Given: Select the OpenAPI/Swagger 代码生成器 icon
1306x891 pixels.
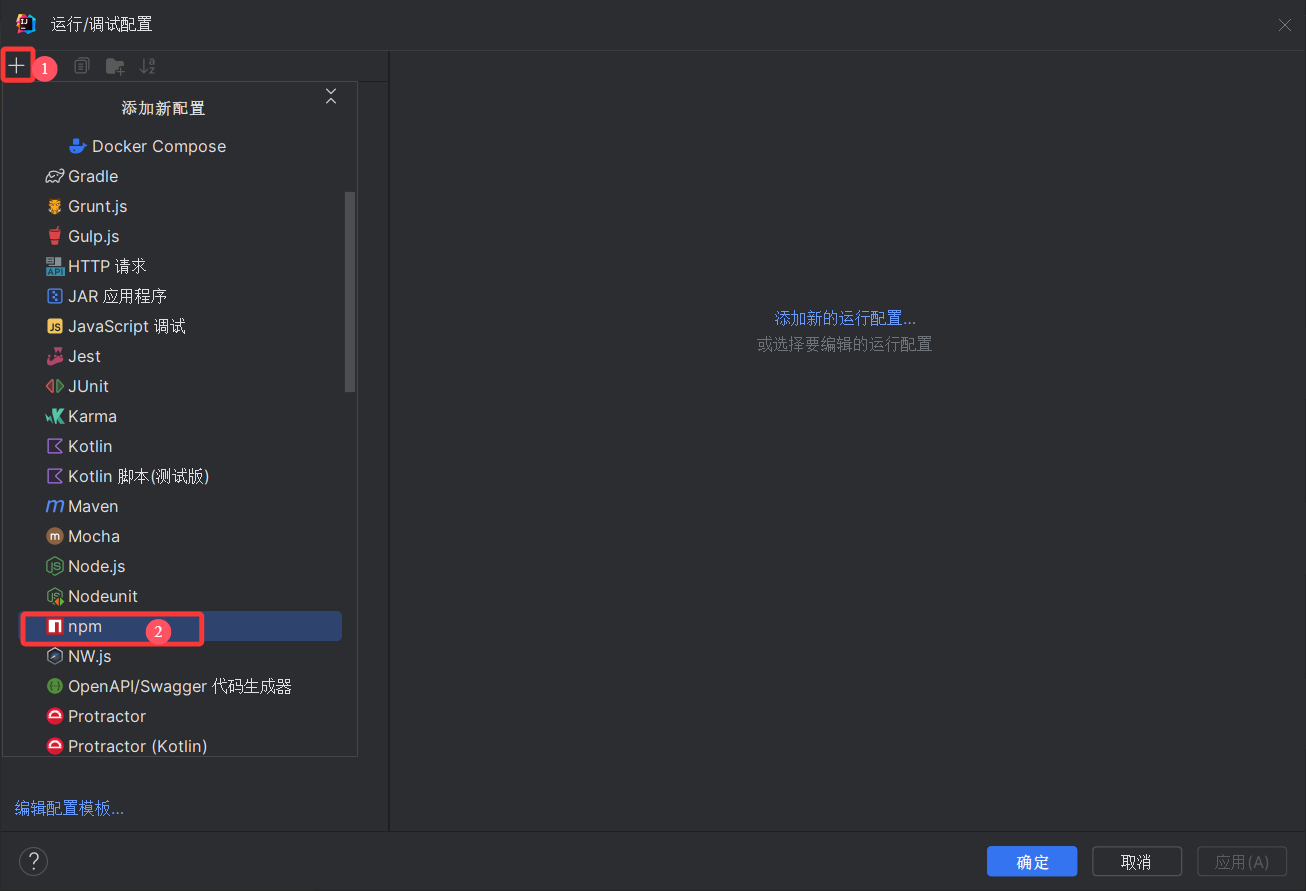Looking at the screenshot, I should 55,686.
